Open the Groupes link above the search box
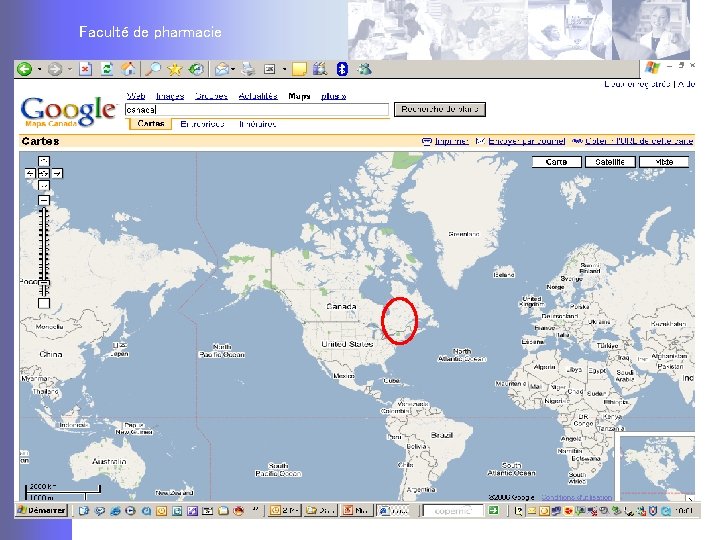 click(x=211, y=96)
